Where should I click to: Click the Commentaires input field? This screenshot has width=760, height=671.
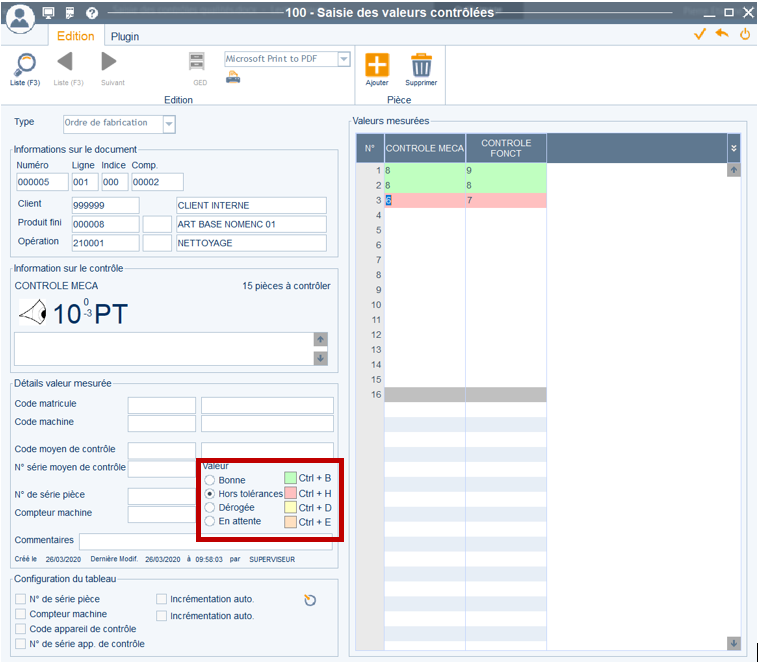[x=206, y=542]
